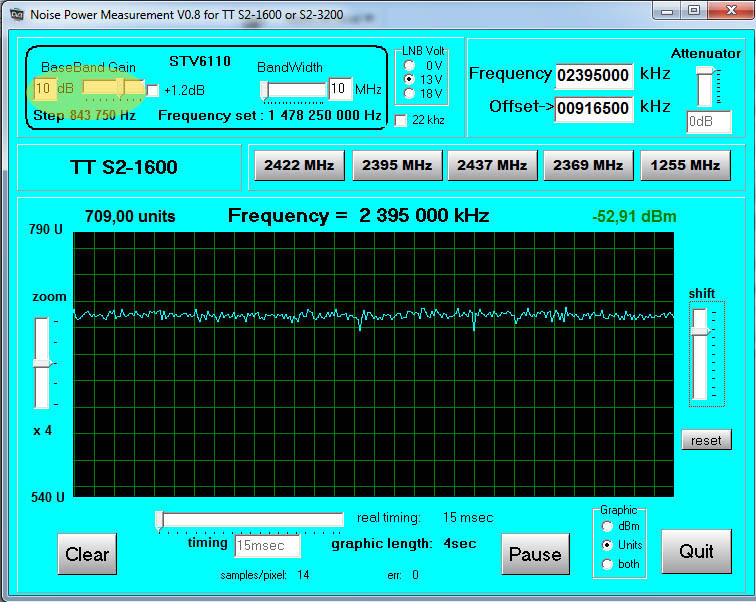Viewport: 756px width, 602px height.
Task: Click the x 4 zoom factor label
Action: click(x=42, y=430)
